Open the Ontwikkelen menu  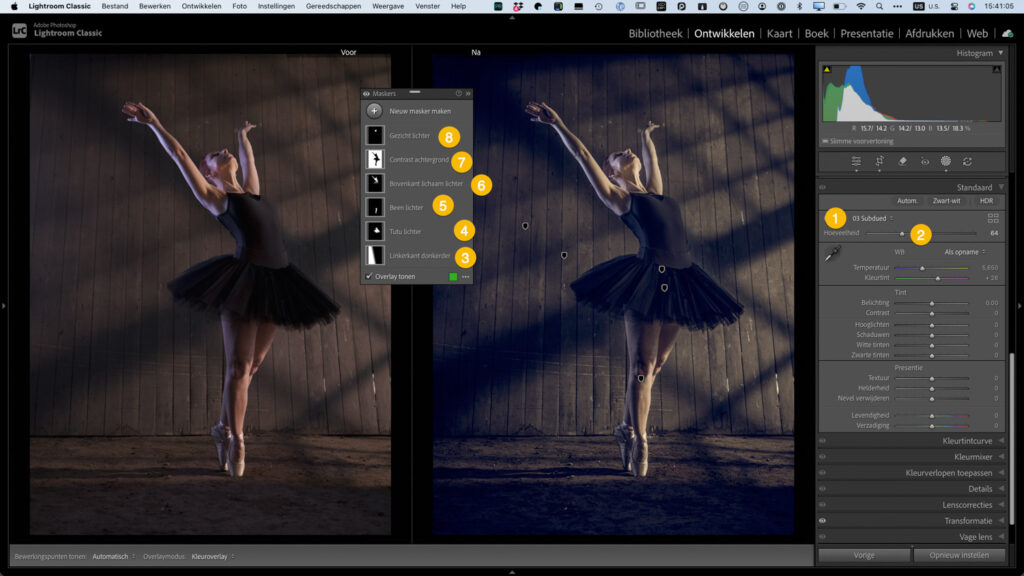coord(201,7)
